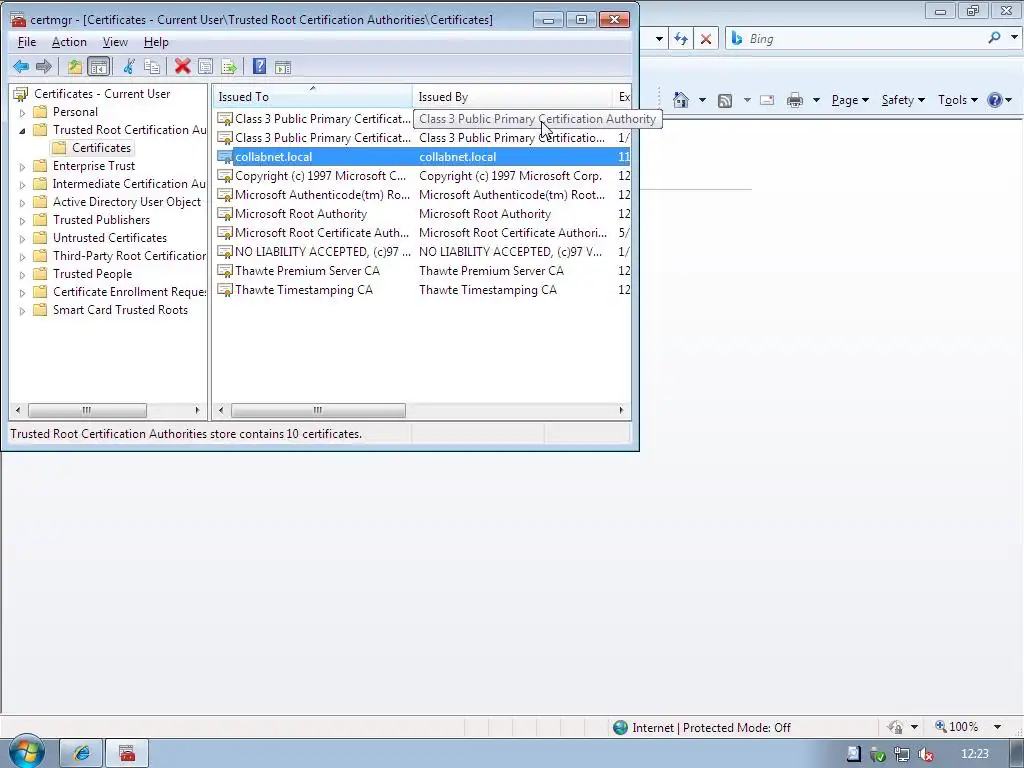Screen dimensions: 1024x768
Task: Click the Show/Hide Action Pane icon
Action: point(283,67)
